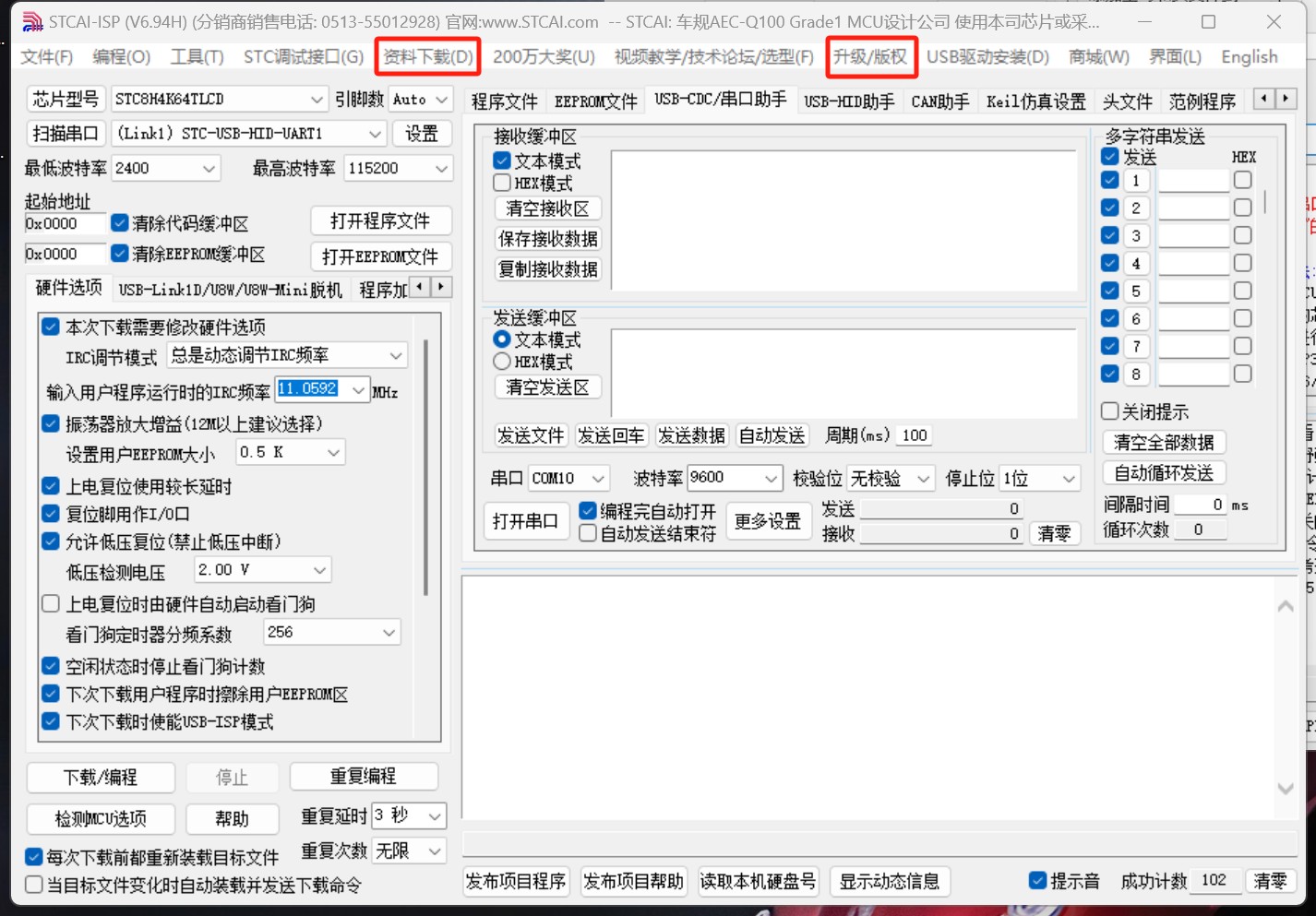Expand the 最高波特率 115200 dropdown

(x=441, y=169)
